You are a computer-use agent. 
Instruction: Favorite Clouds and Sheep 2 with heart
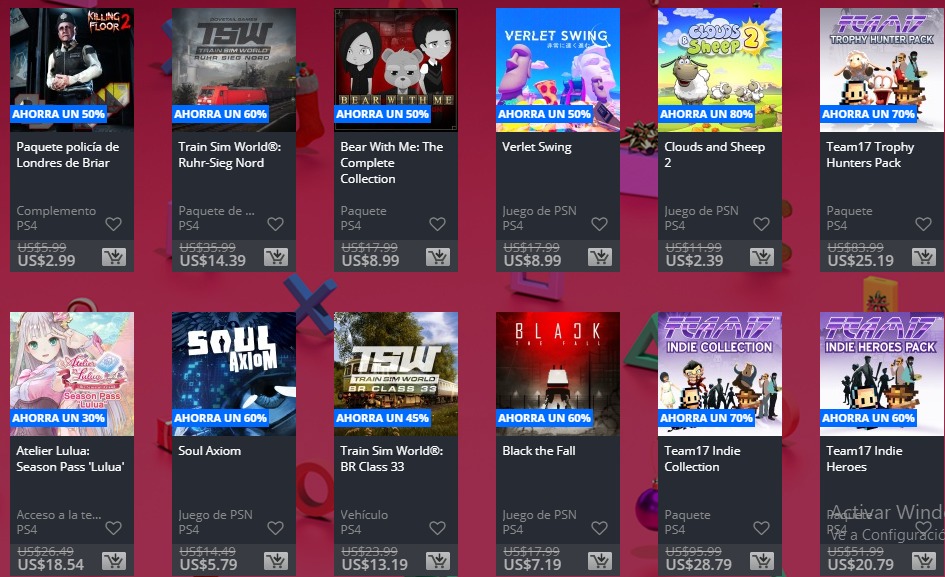coord(761,224)
